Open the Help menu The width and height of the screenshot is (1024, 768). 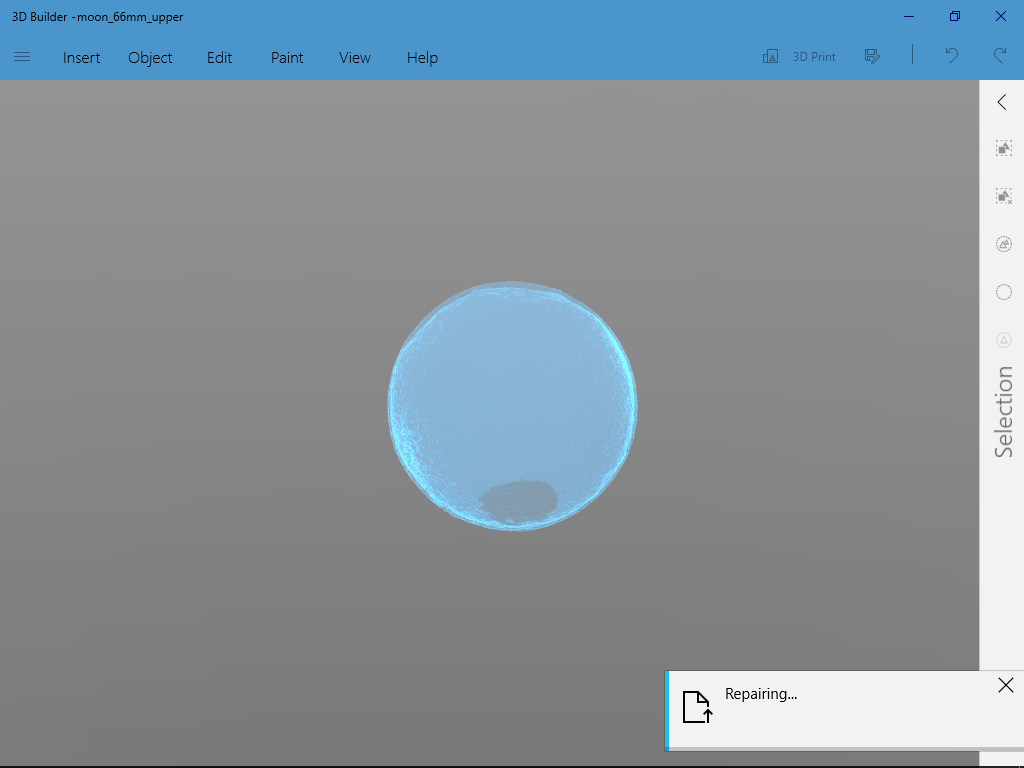click(x=422, y=57)
